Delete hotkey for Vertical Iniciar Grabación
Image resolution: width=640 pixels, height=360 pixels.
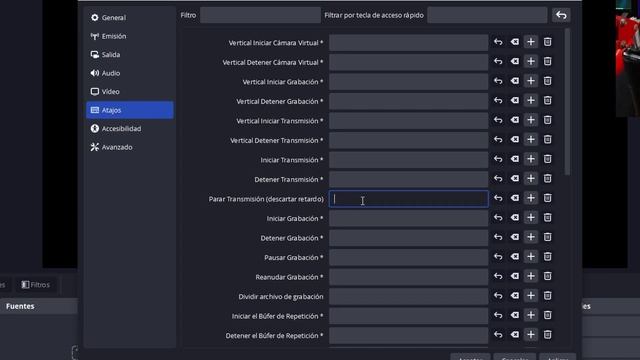pyautogui.click(x=547, y=81)
